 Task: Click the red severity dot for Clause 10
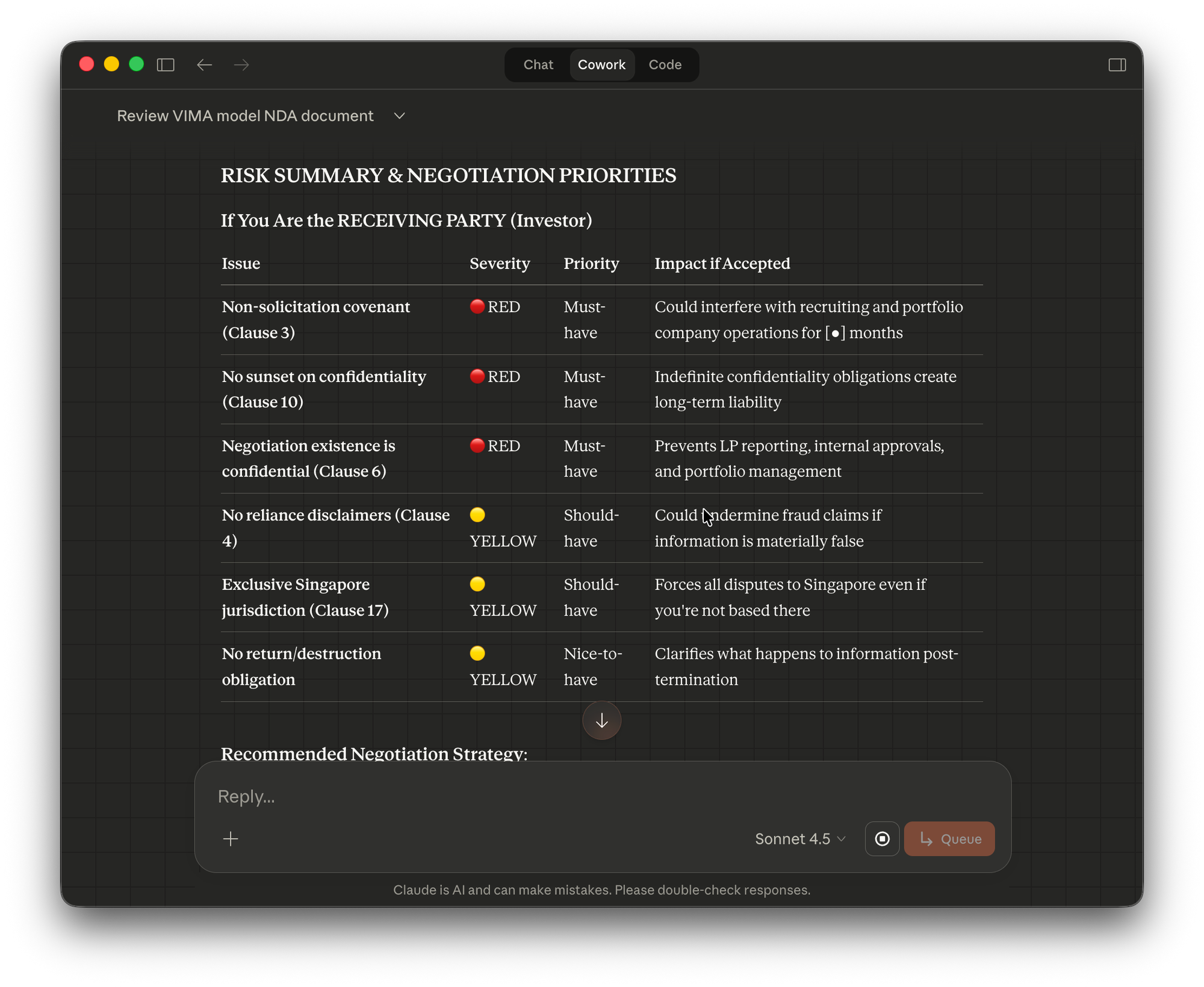[x=477, y=376]
